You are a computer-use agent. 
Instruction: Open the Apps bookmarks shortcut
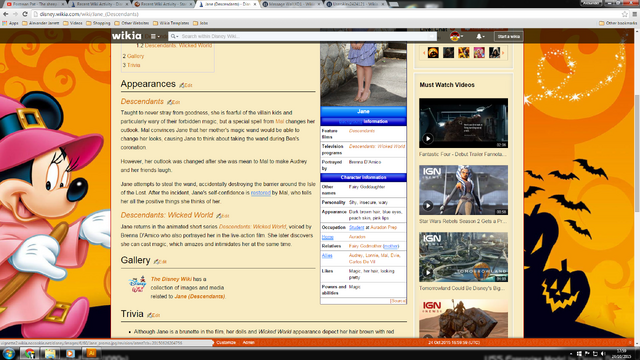(x=11, y=23)
